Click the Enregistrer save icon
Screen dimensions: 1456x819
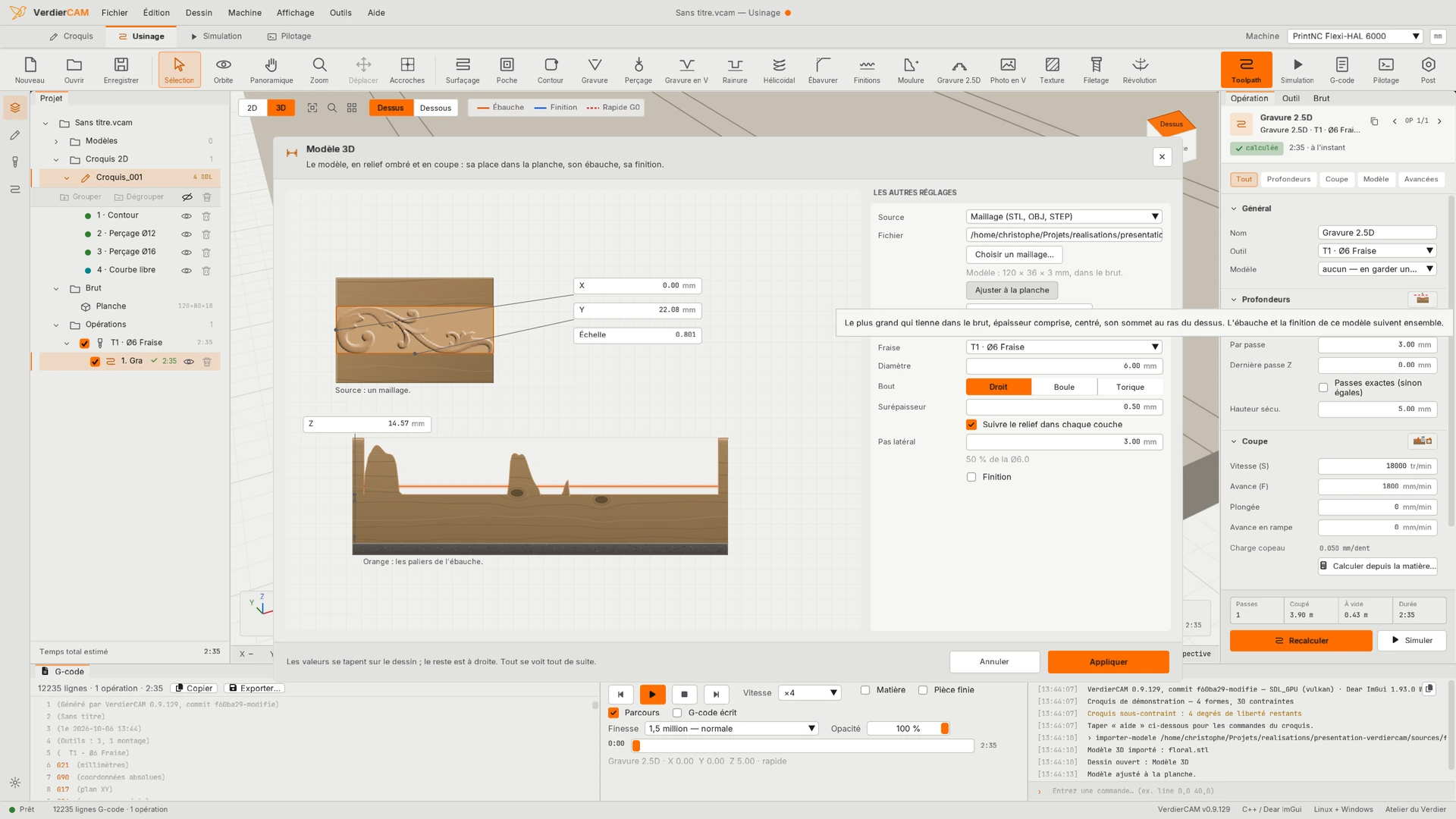pyautogui.click(x=121, y=70)
